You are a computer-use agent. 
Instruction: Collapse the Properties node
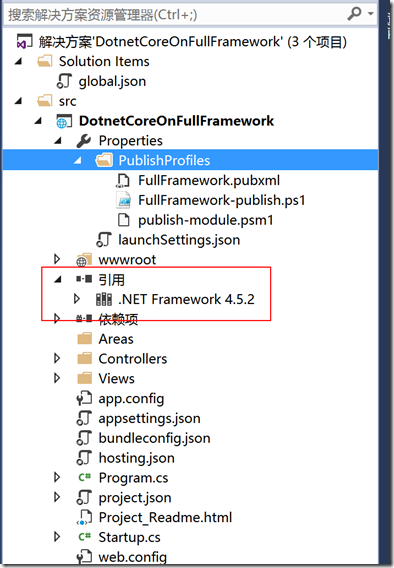click(58, 141)
